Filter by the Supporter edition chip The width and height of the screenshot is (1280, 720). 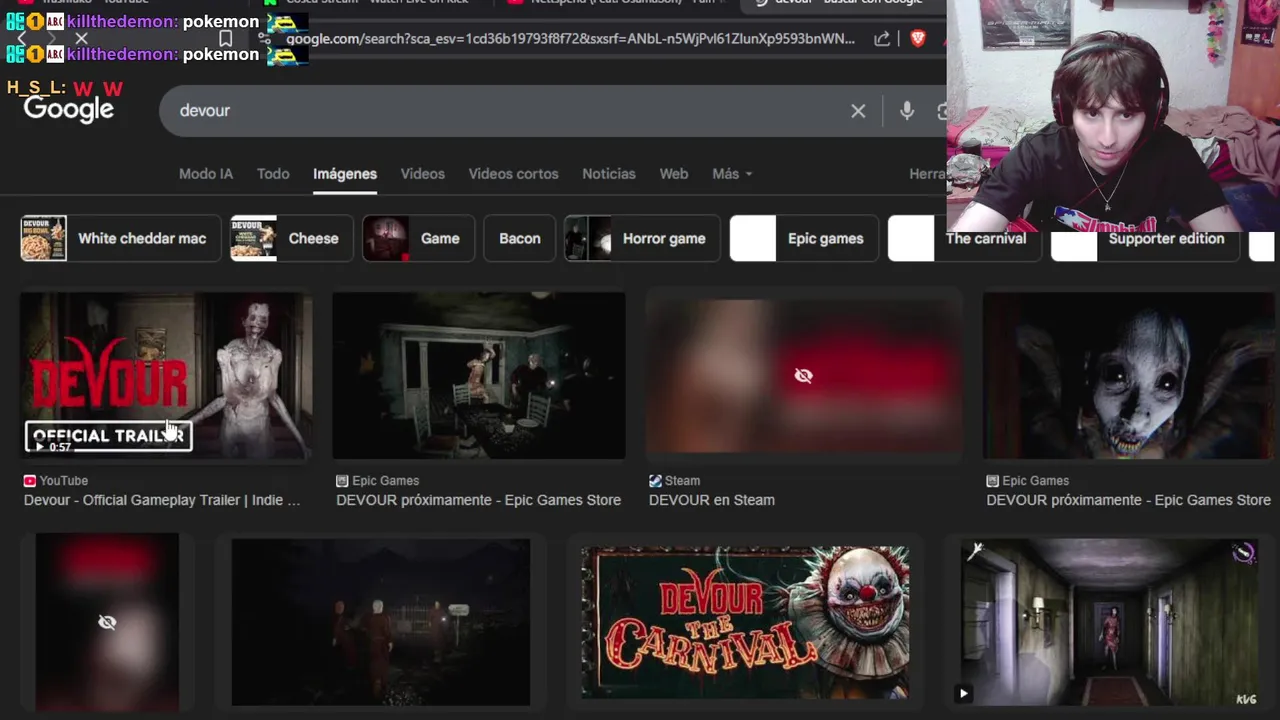click(1146, 239)
